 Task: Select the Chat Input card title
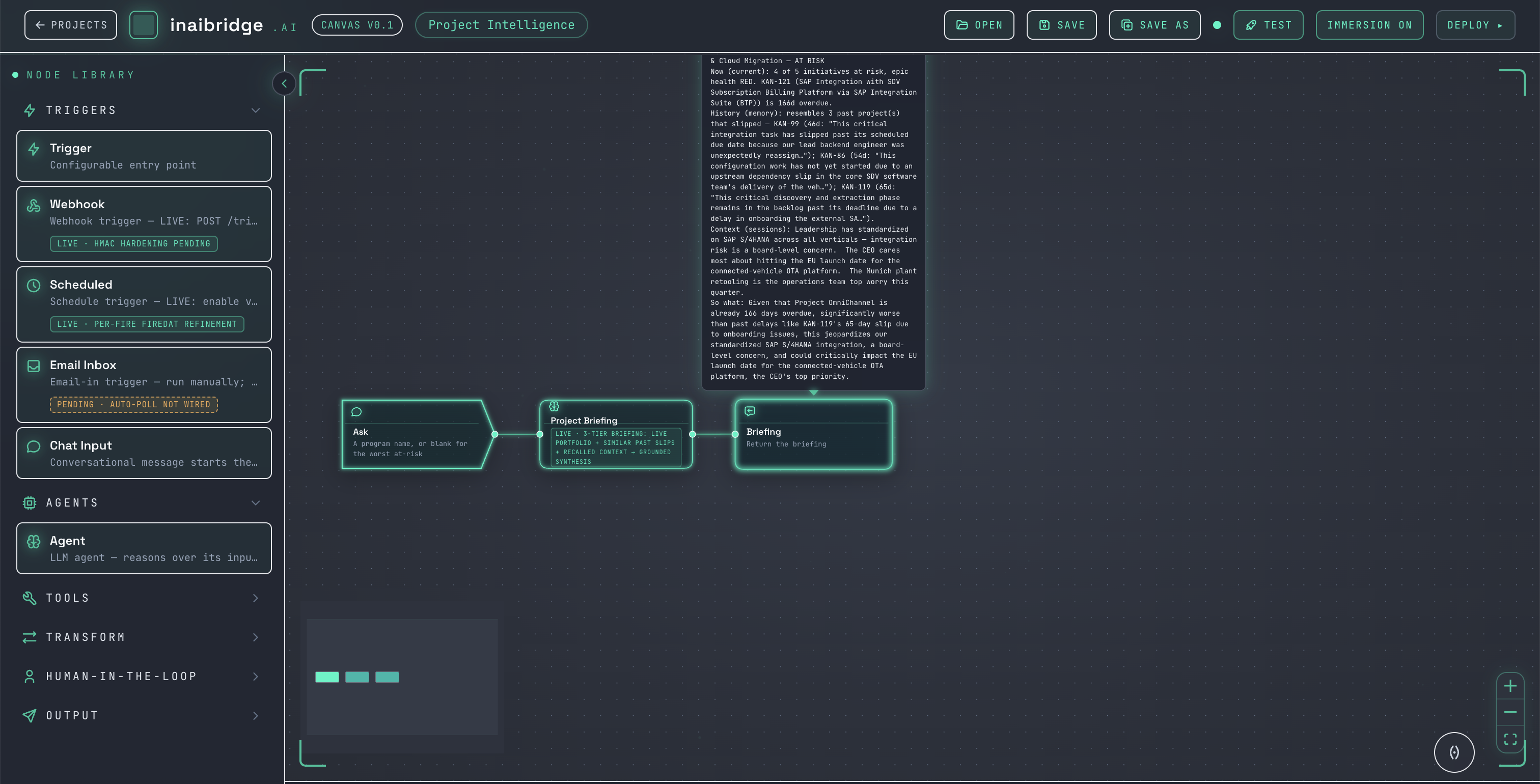coord(80,446)
